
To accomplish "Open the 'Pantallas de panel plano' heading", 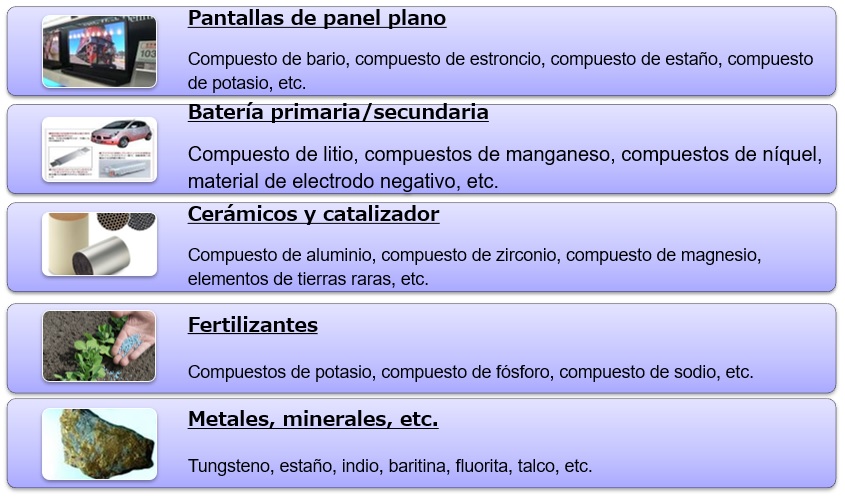I will (x=317, y=18).
